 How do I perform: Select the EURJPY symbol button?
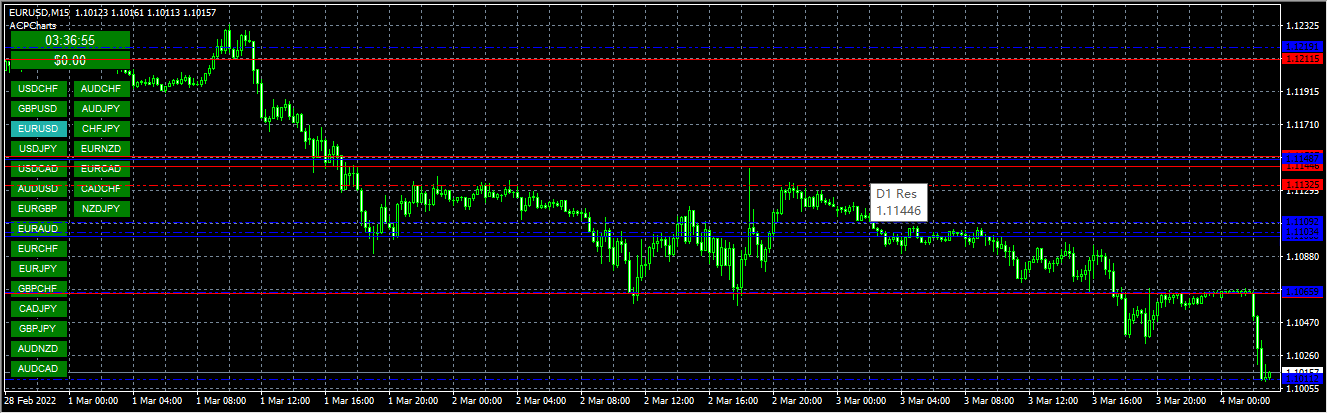[x=39, y=268]
